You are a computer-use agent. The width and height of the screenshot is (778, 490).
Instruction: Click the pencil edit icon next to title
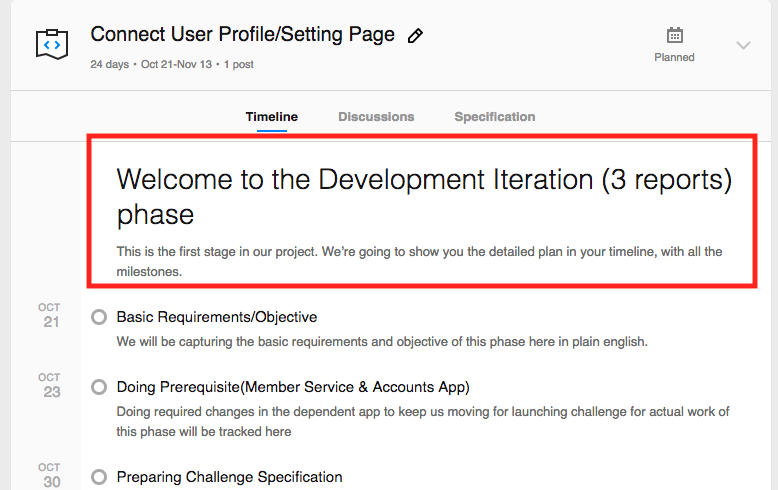(x=416, y=36)
